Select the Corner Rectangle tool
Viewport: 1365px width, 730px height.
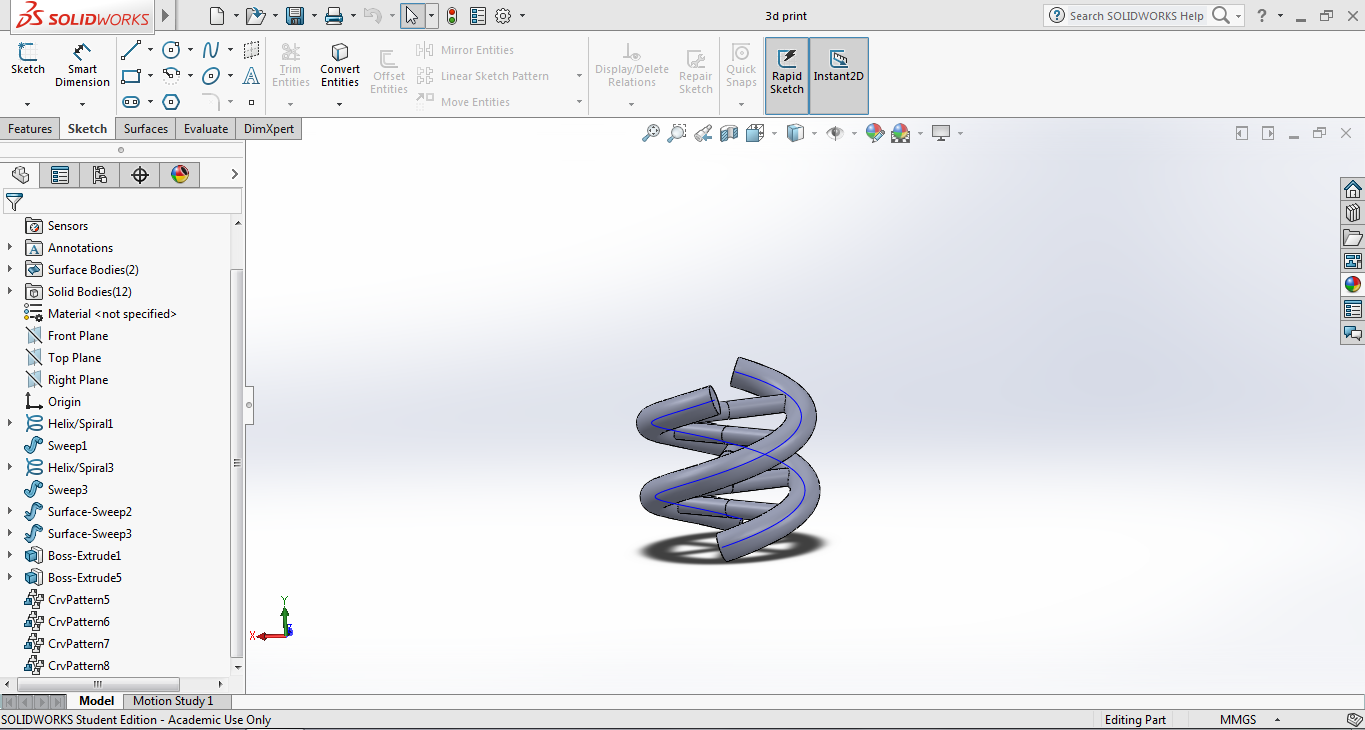click(130, 76)
